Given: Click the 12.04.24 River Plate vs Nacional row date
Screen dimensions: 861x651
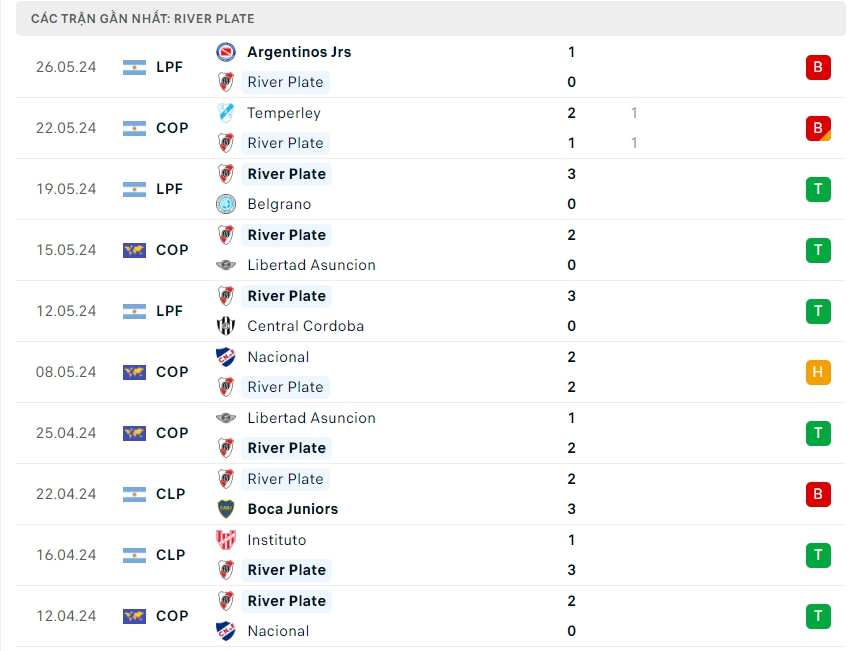Looking at the screenshot, I should click(66, 616).
